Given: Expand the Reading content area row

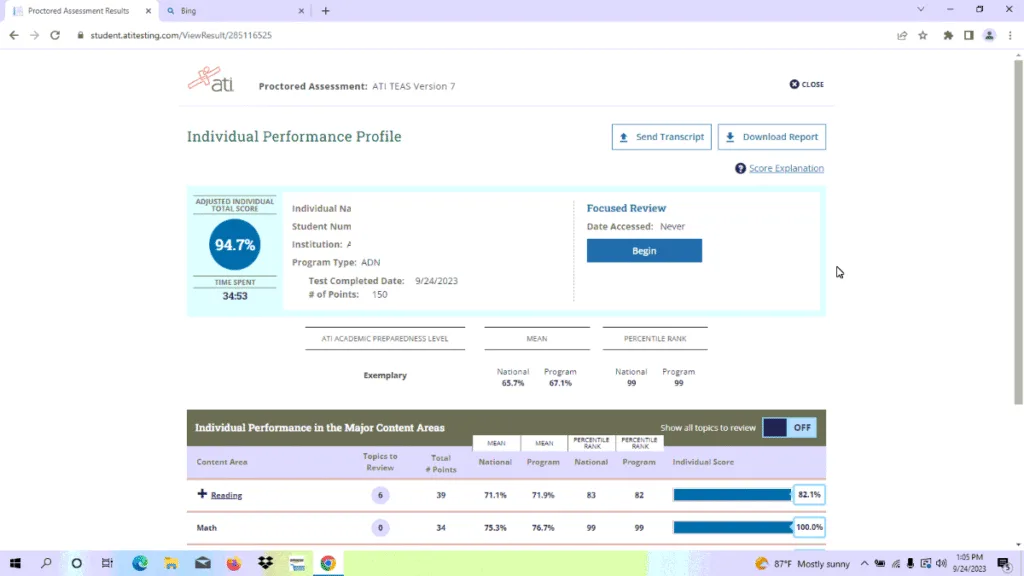Looking at the screenshot, I should click(x=202, y=495).
